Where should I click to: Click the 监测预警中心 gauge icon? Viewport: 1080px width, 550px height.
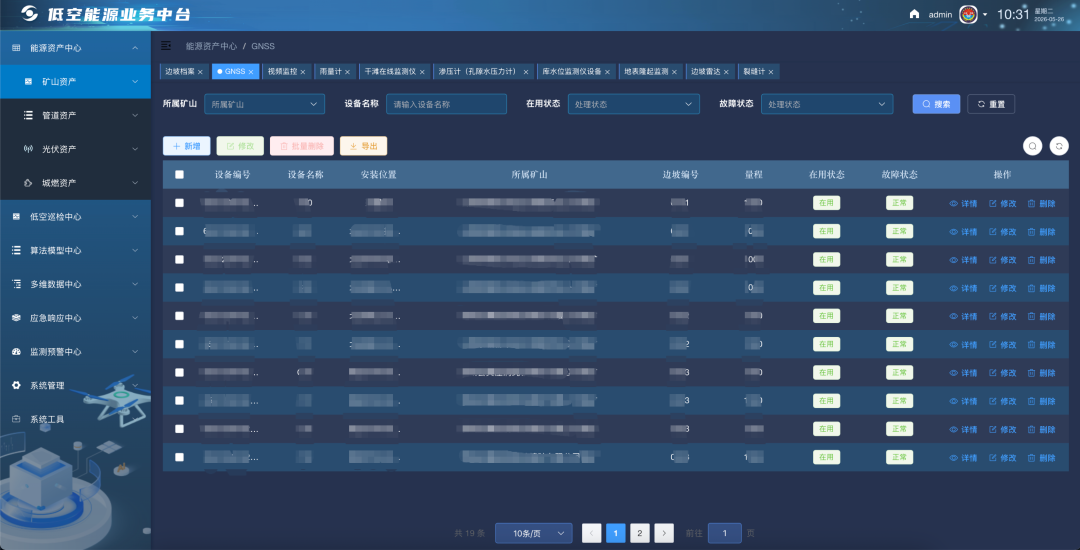(17, 351)
